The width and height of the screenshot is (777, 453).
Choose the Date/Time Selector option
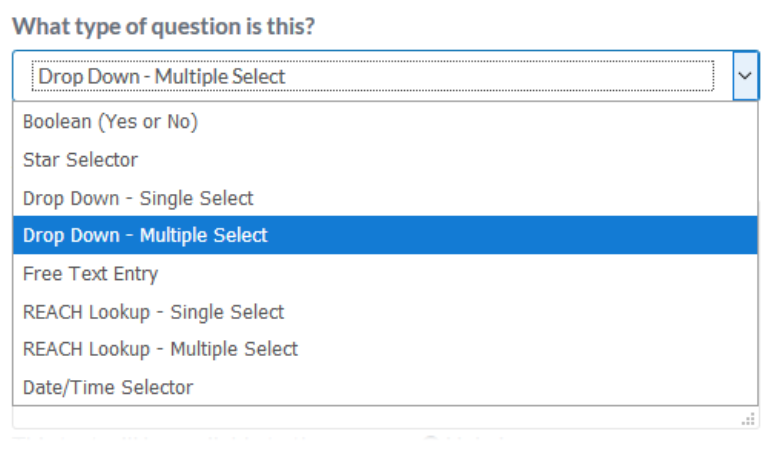pos(108,387)
